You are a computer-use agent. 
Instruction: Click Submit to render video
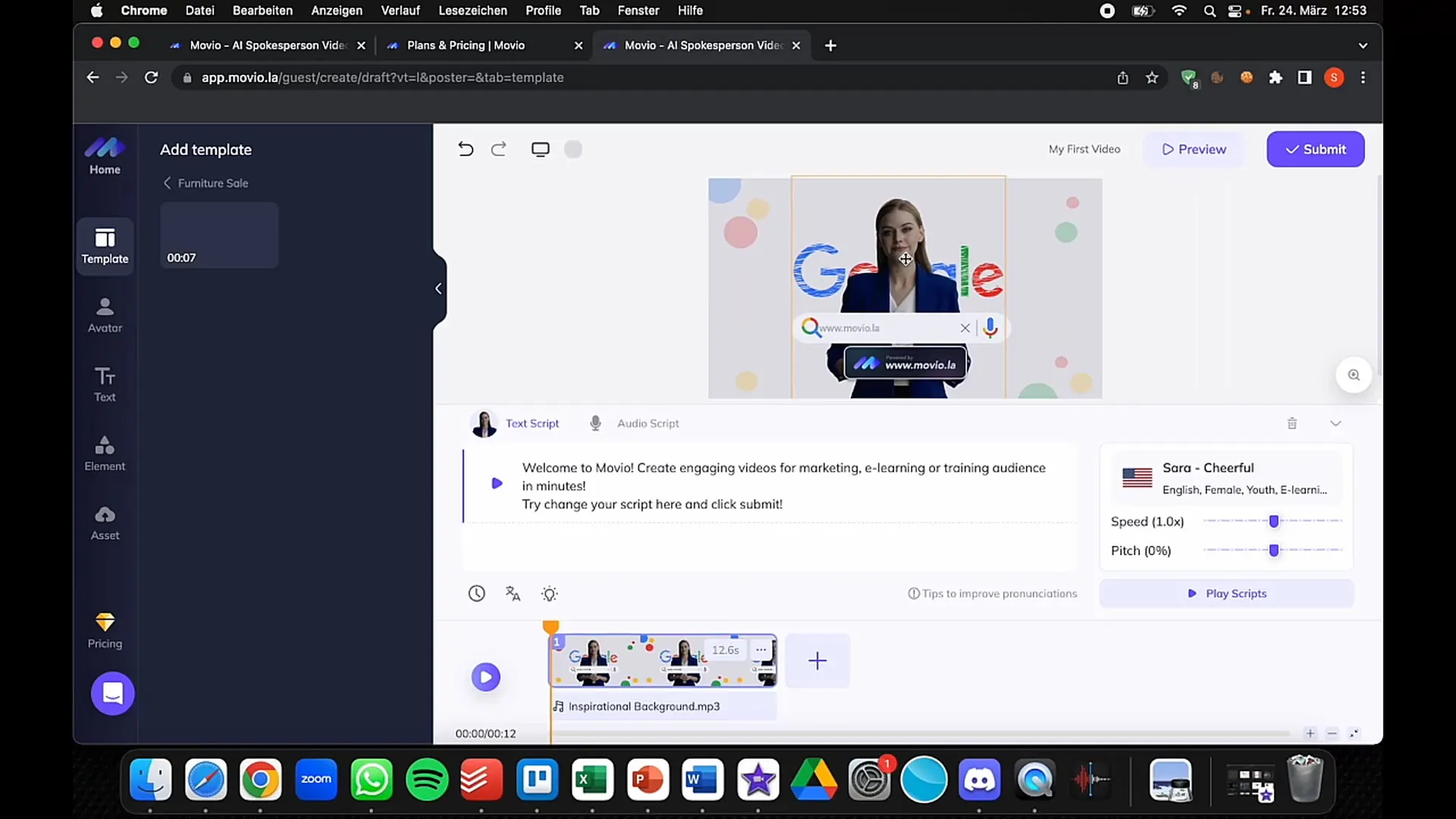coord(1316,149)
